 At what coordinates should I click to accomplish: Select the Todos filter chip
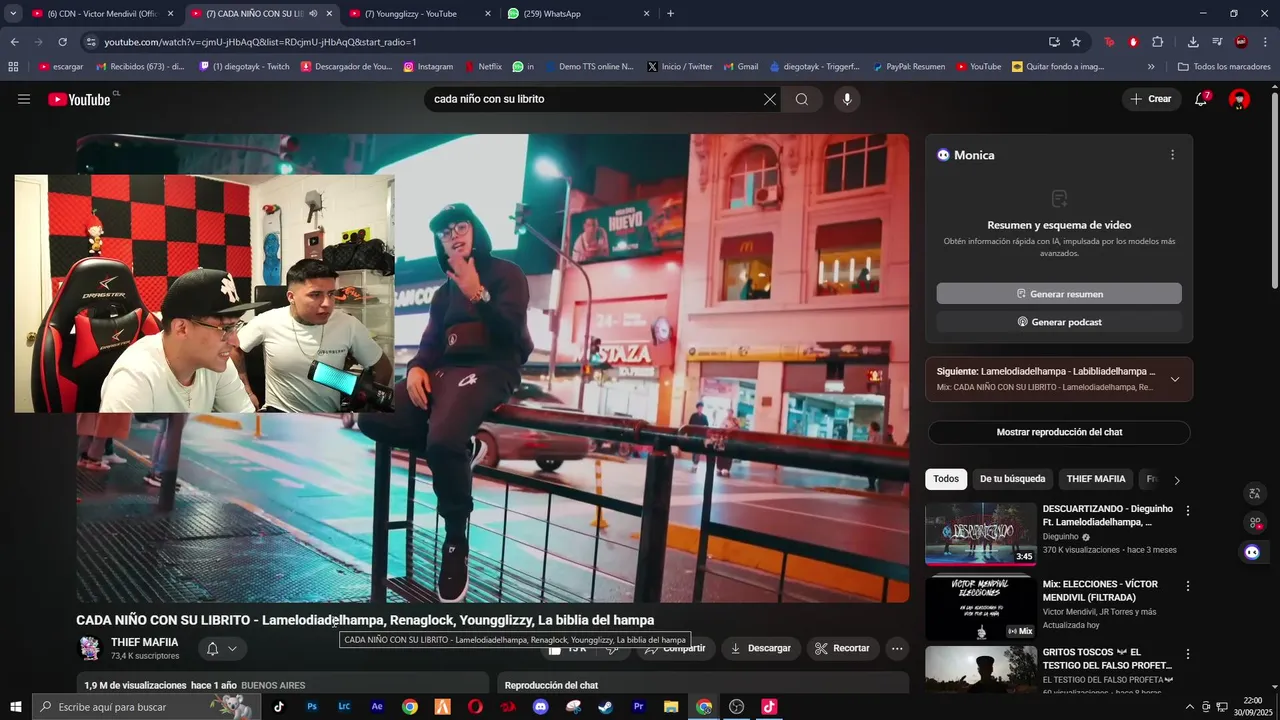(946, 479)
